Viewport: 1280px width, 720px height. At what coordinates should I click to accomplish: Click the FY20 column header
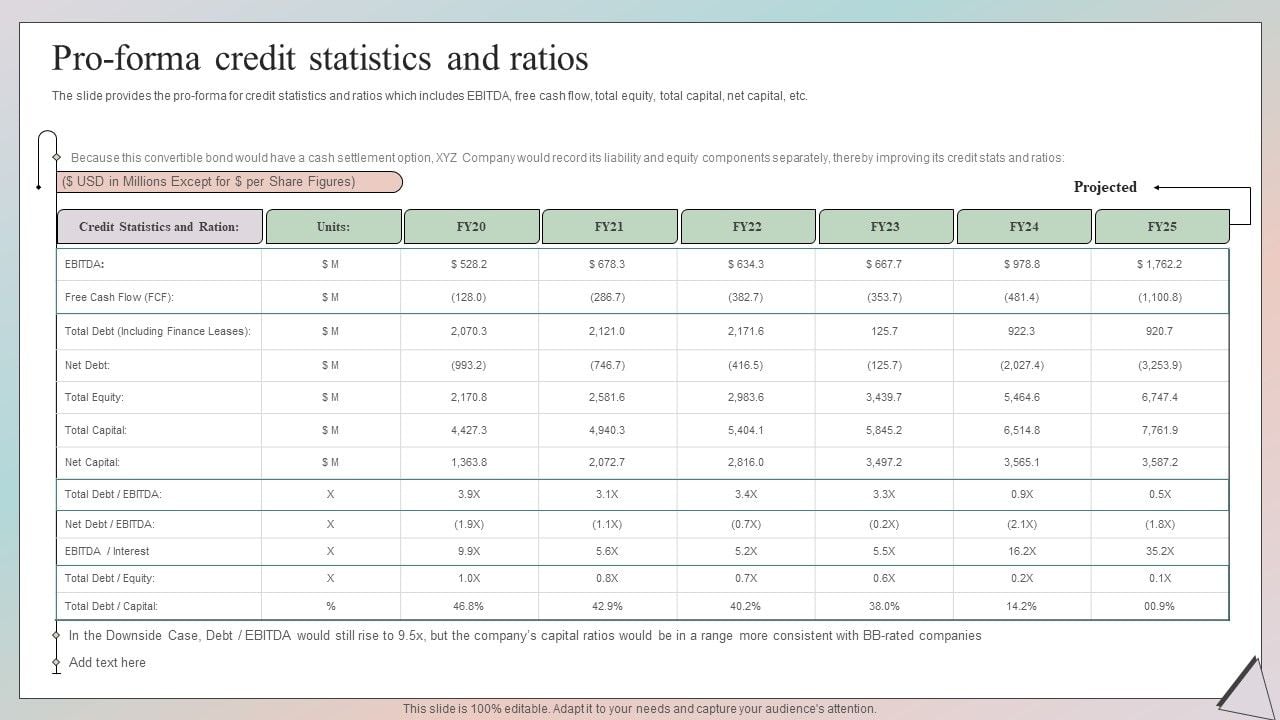[471, 227]
